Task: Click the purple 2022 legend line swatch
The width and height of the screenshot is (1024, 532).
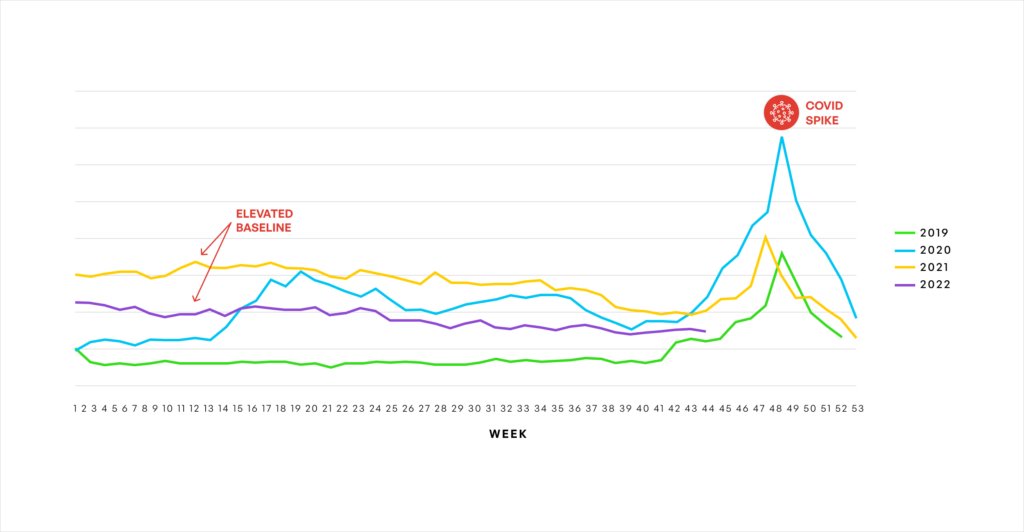Action: pos(904,285)
